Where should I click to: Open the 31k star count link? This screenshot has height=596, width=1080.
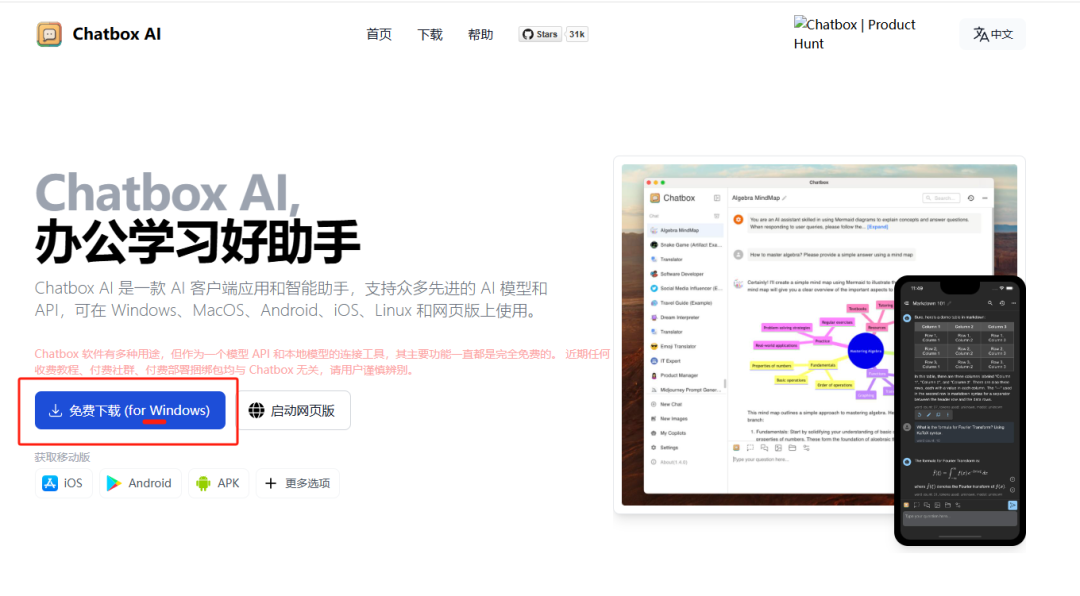[577, 34]
